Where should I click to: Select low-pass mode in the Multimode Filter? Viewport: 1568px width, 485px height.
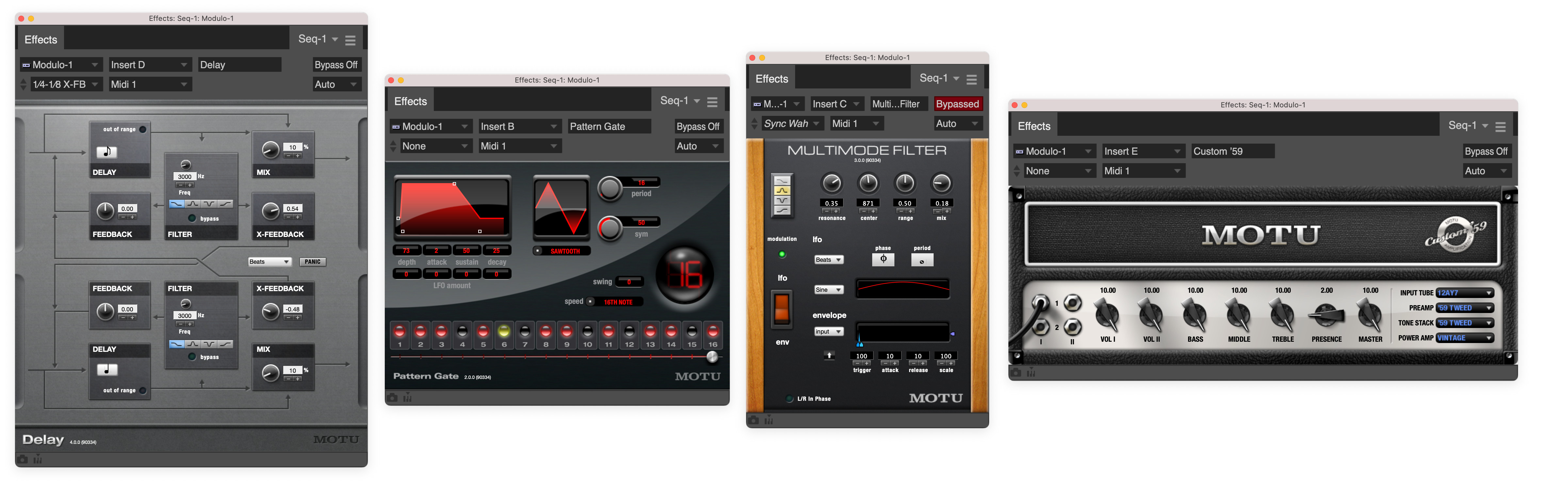[x=782, y=181]
